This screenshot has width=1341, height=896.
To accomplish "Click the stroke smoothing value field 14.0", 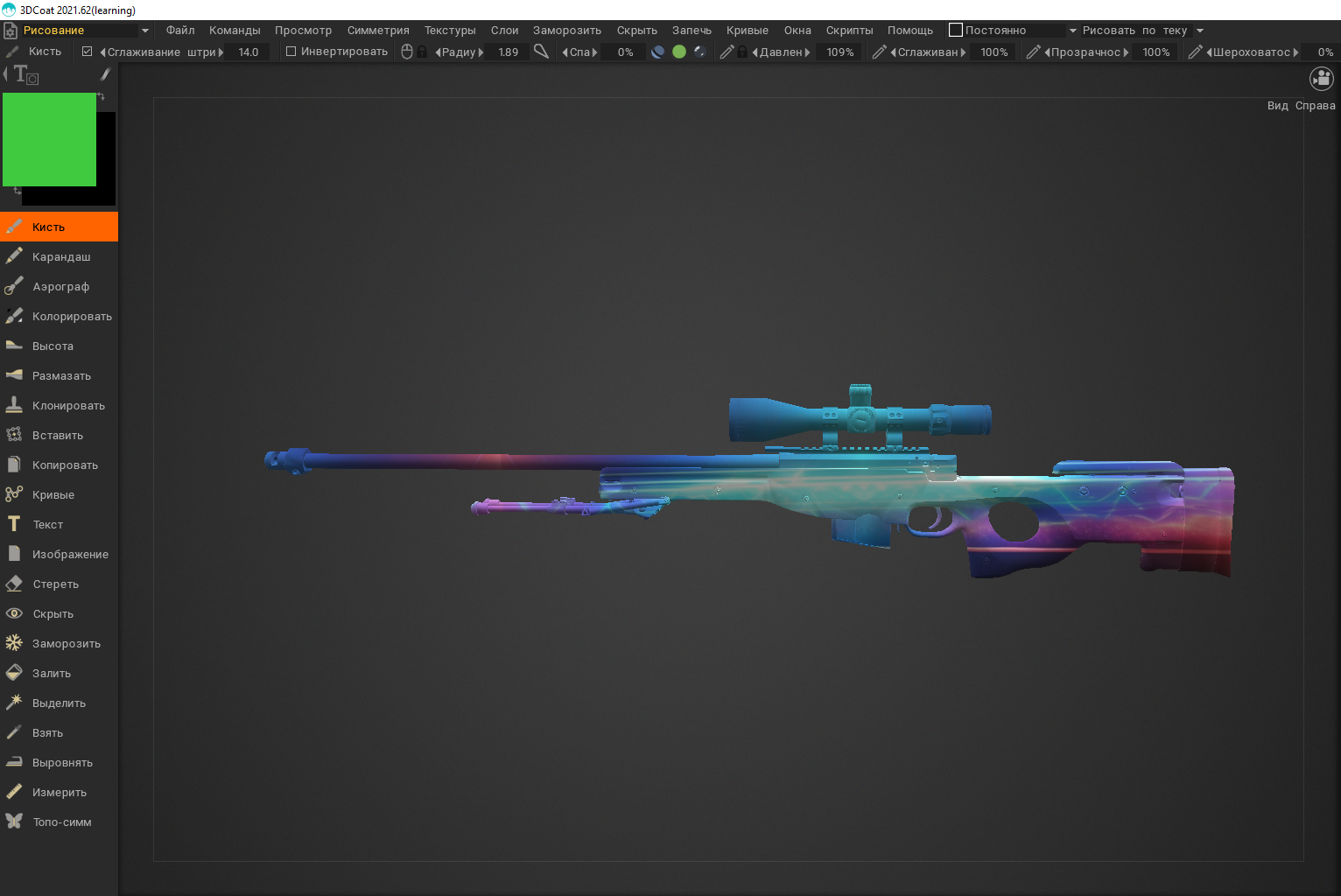I will [x=249, y=52].
